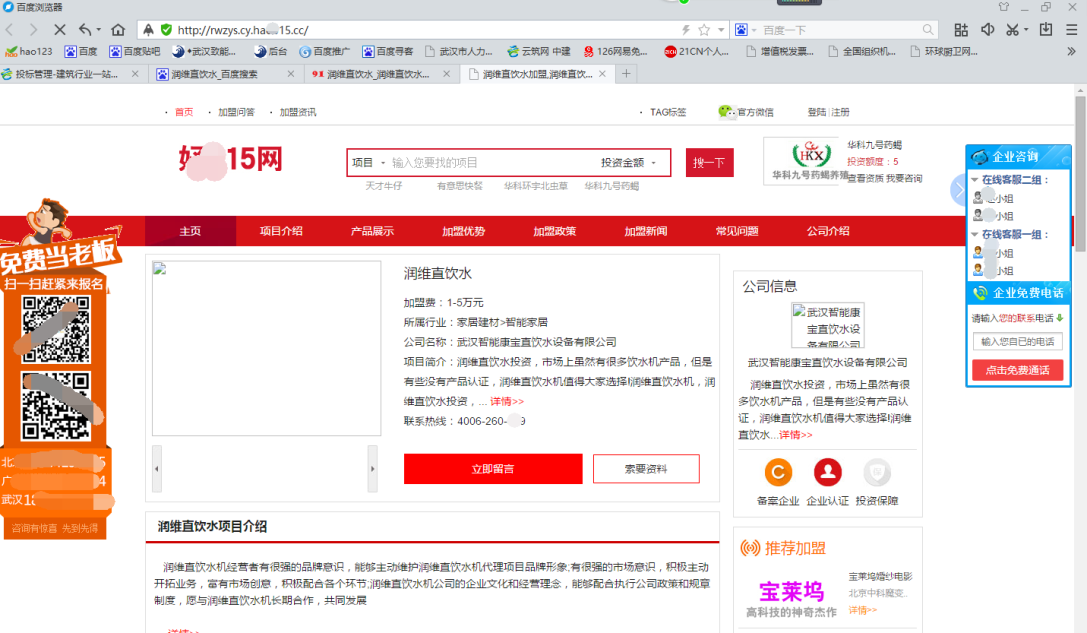1087x633 pixels.
Task: Click the page vertical scrollbar
Action: pos(1080,173)
